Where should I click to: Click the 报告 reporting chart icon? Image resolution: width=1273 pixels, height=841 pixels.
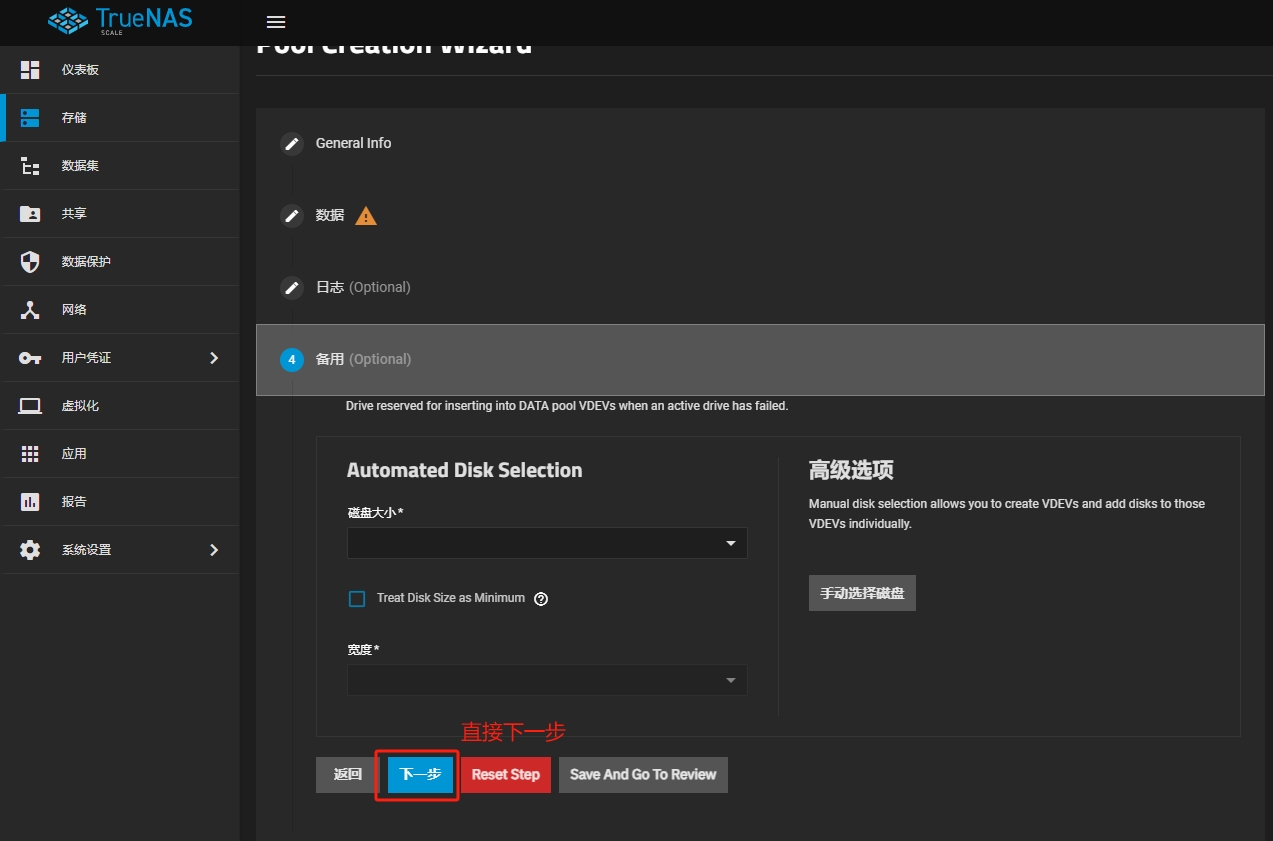(x=30, y=502)
